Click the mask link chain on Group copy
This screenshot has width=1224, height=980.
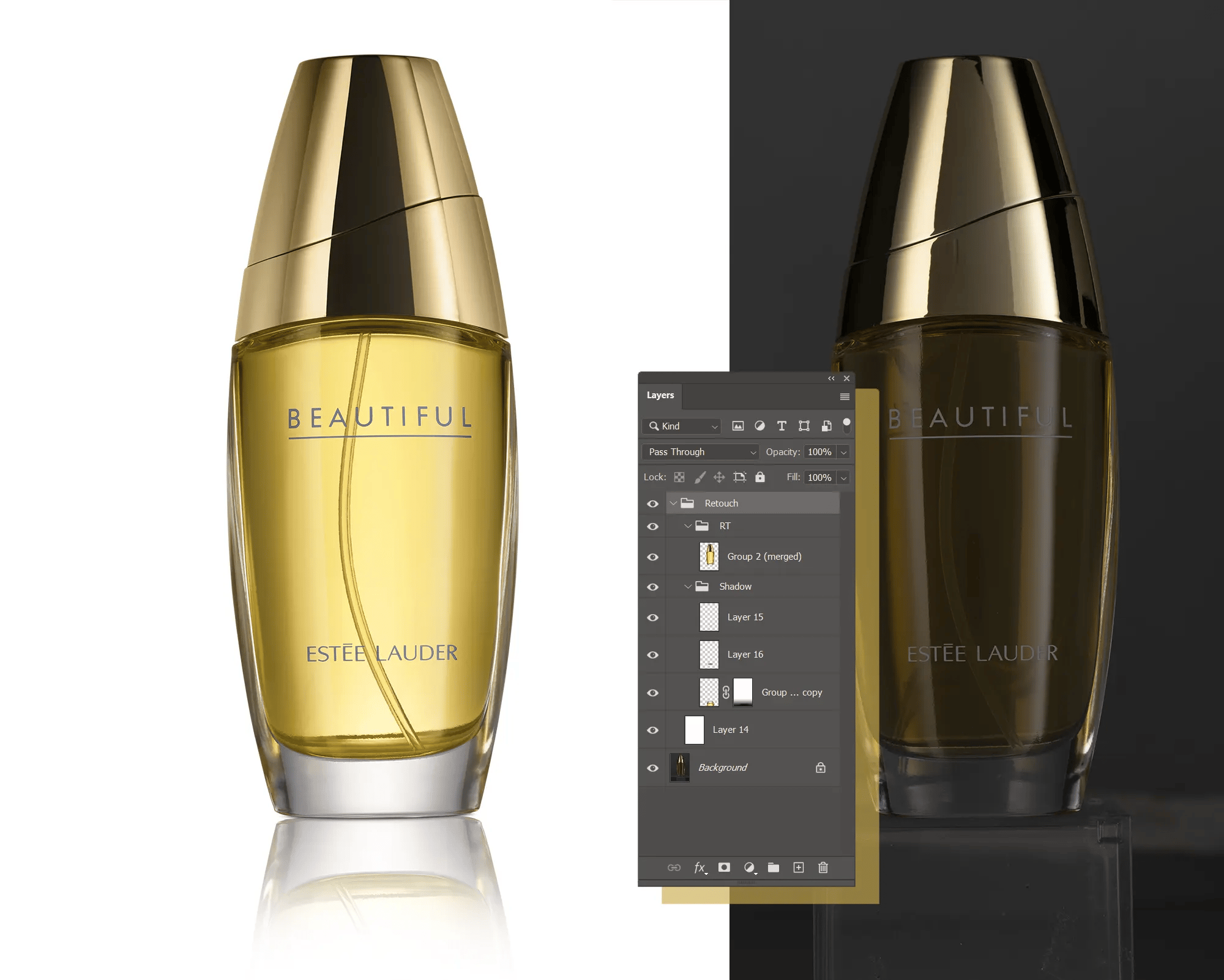point(726,692)
